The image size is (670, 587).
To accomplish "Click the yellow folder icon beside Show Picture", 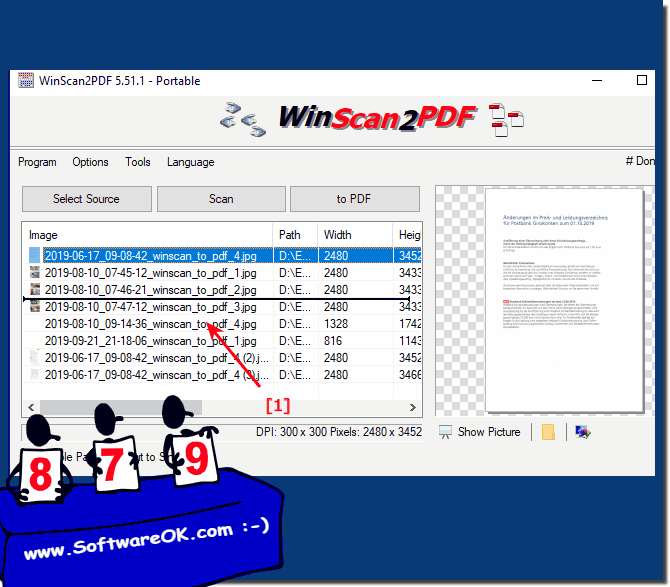I will click(548, 432).
